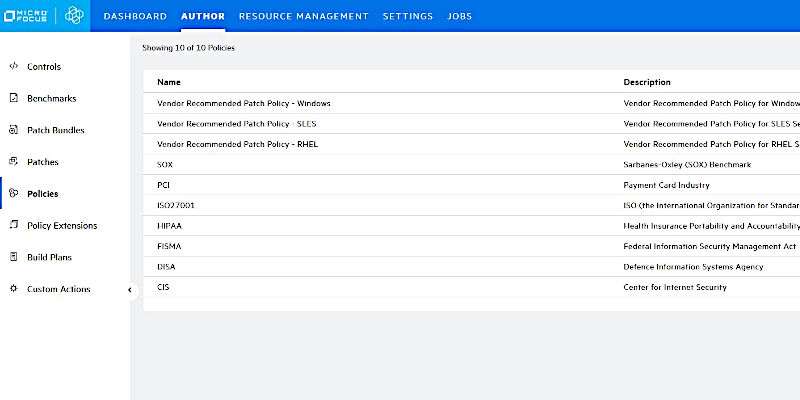Open Vendor Recommended Patch Policy - Windows

point(244,103)
